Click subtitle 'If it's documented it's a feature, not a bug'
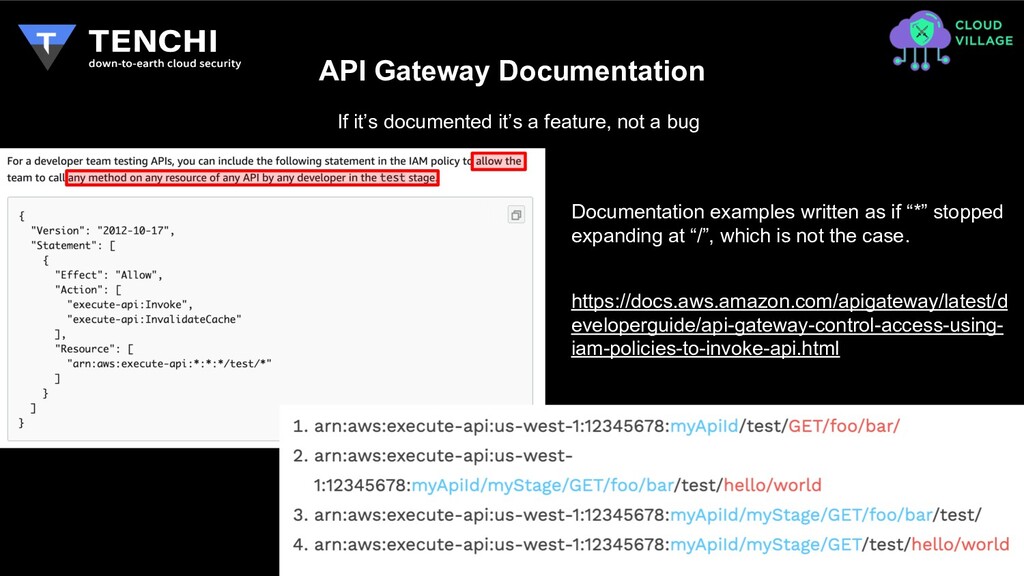This screenshot has height=576, width=1024. click(x=519, y=121)
